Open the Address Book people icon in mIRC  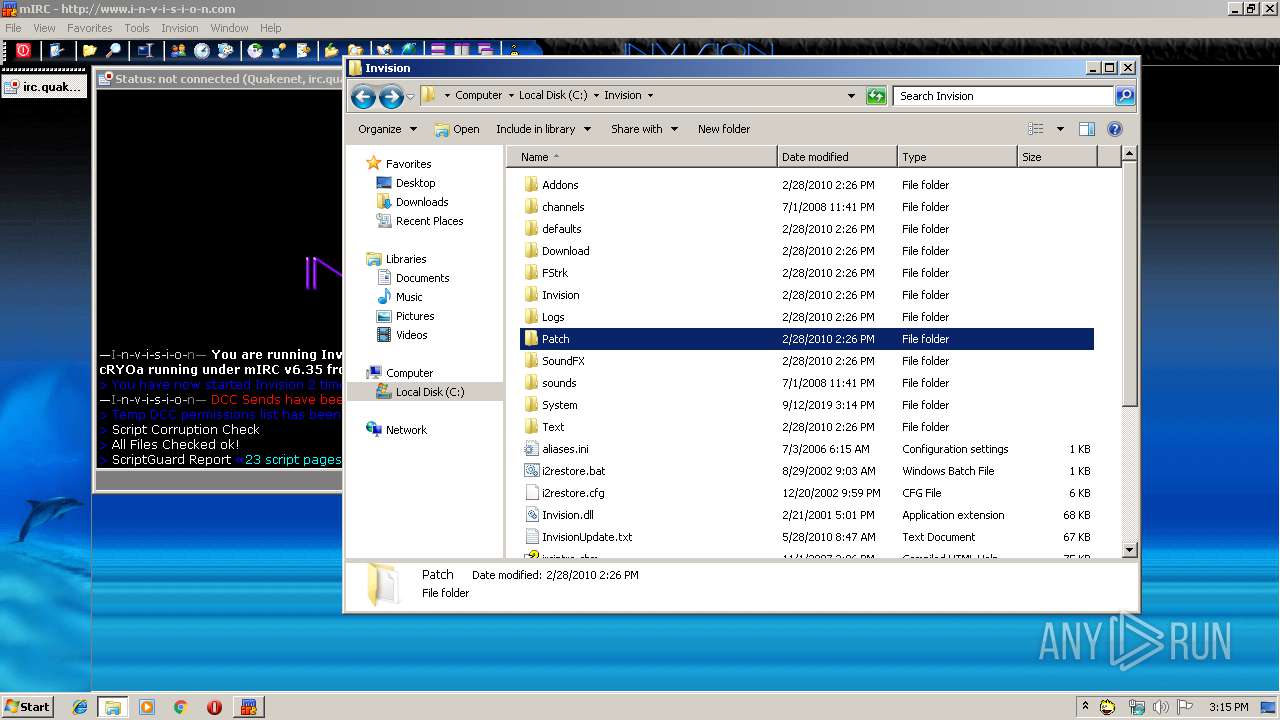tap(178, 50)
